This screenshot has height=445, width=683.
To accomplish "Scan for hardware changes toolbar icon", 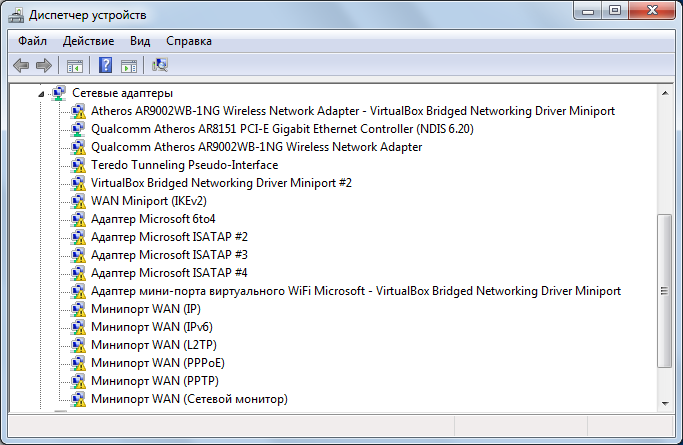I will pos(160,65).
